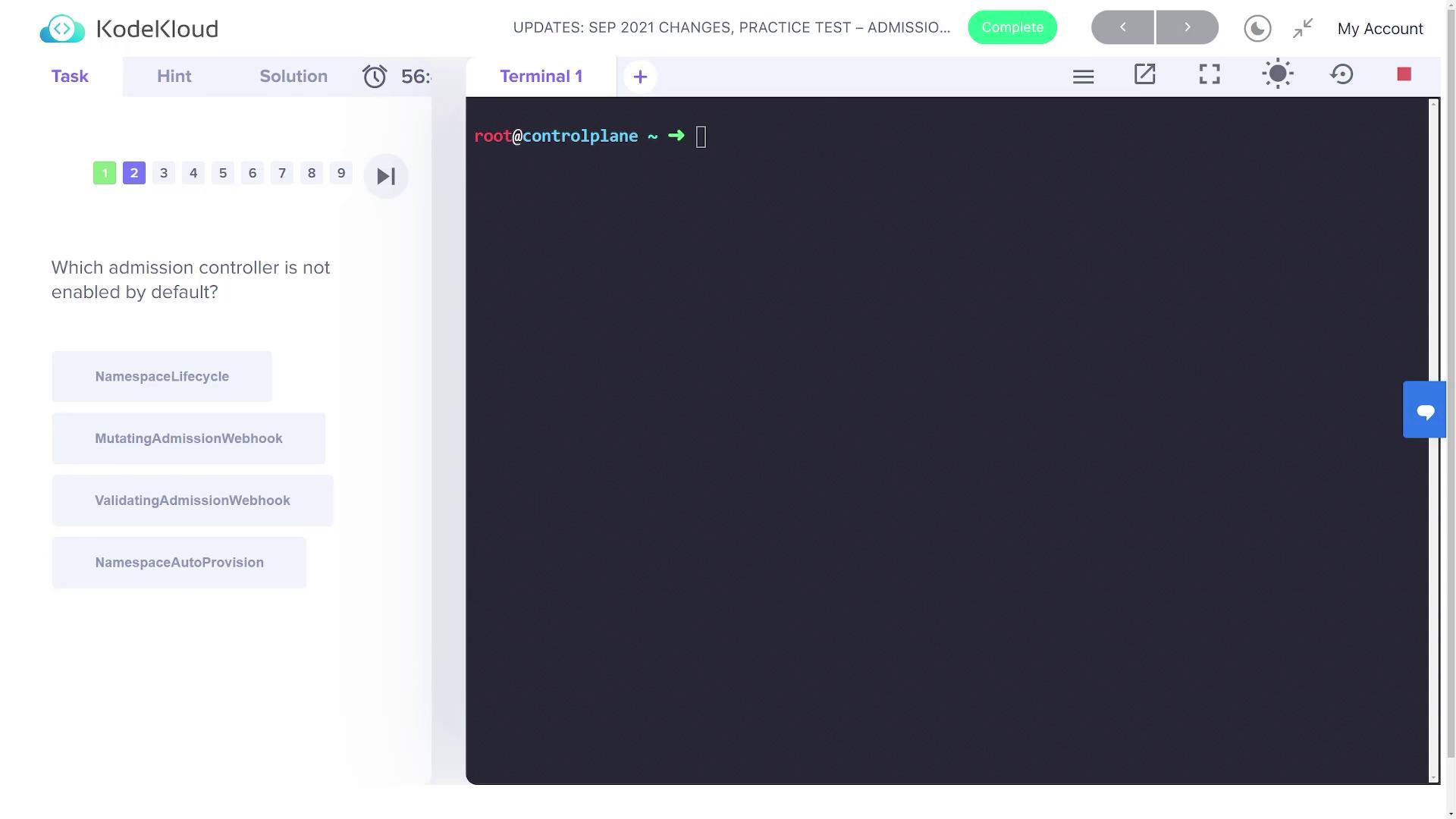Viewport: 1456px width, 819px height.
Task: Go to next lesson arrow
Action: [1187, 27]
